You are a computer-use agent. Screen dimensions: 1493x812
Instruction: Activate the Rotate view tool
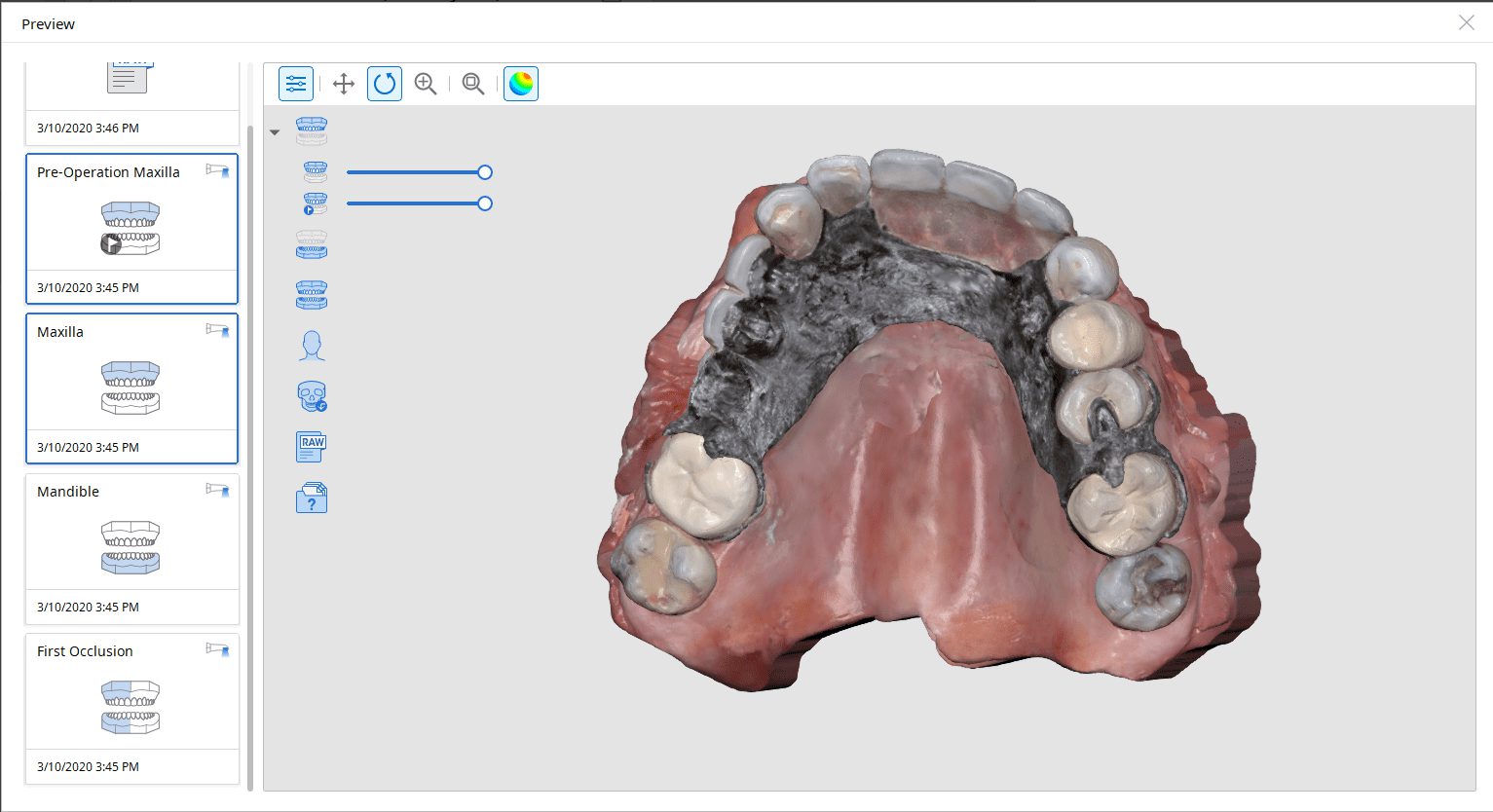pos(385,84)
